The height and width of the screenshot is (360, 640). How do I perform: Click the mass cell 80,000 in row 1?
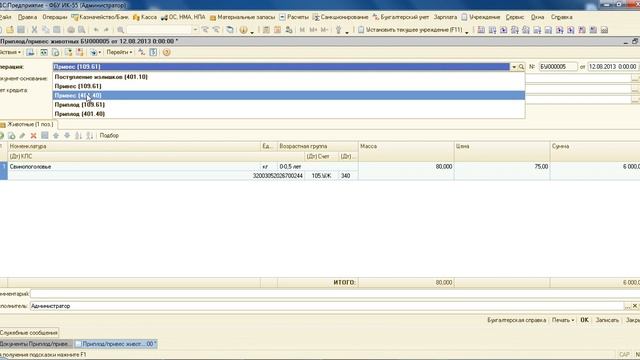[x=406, y=167]
